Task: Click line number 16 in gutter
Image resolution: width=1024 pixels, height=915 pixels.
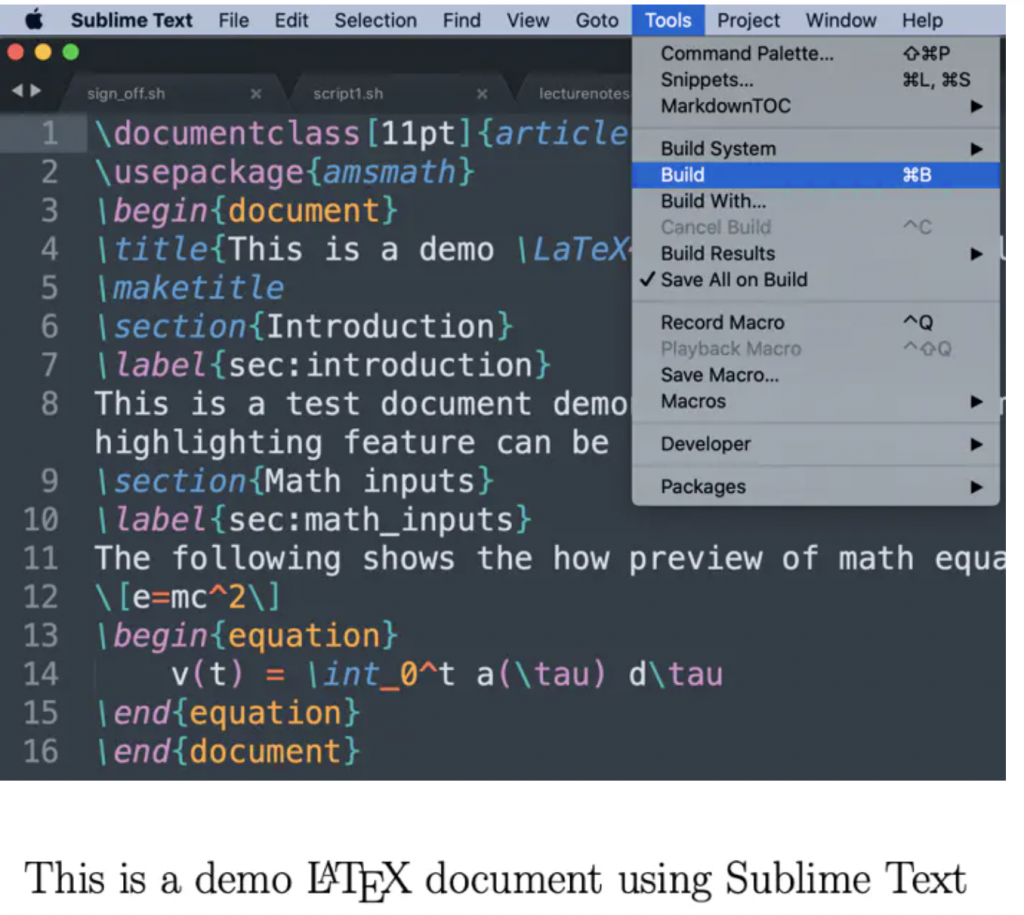Action: click(40, 751)
